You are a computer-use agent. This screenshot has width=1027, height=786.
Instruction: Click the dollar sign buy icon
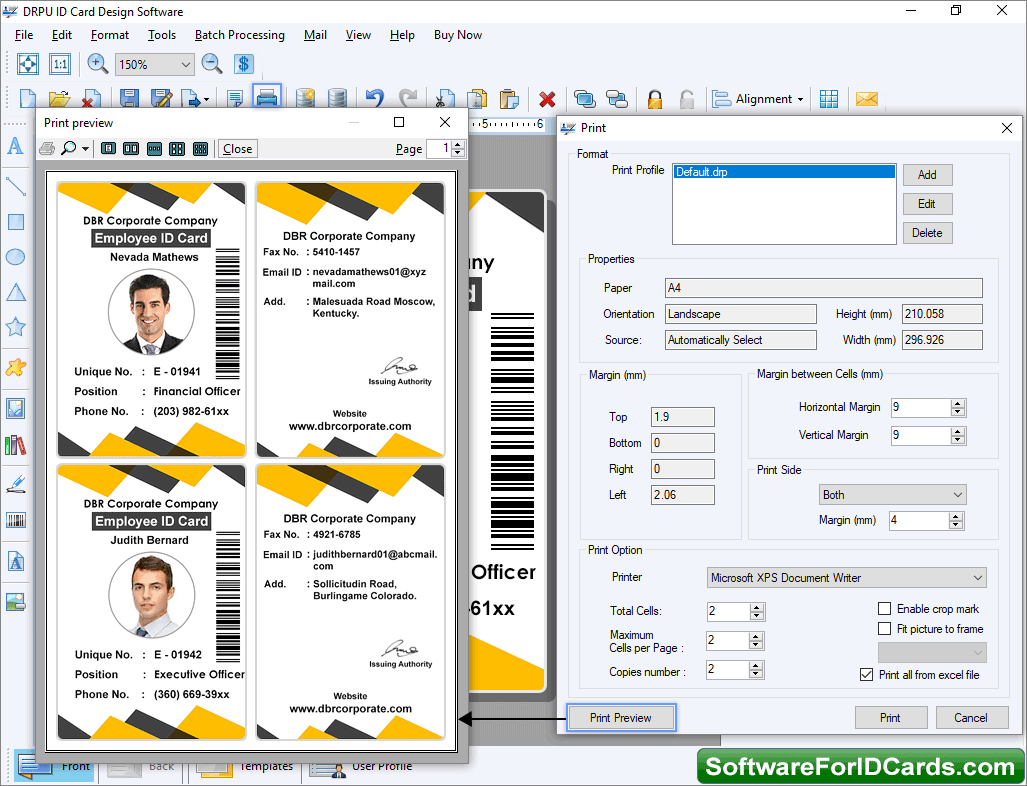point(243,64)
